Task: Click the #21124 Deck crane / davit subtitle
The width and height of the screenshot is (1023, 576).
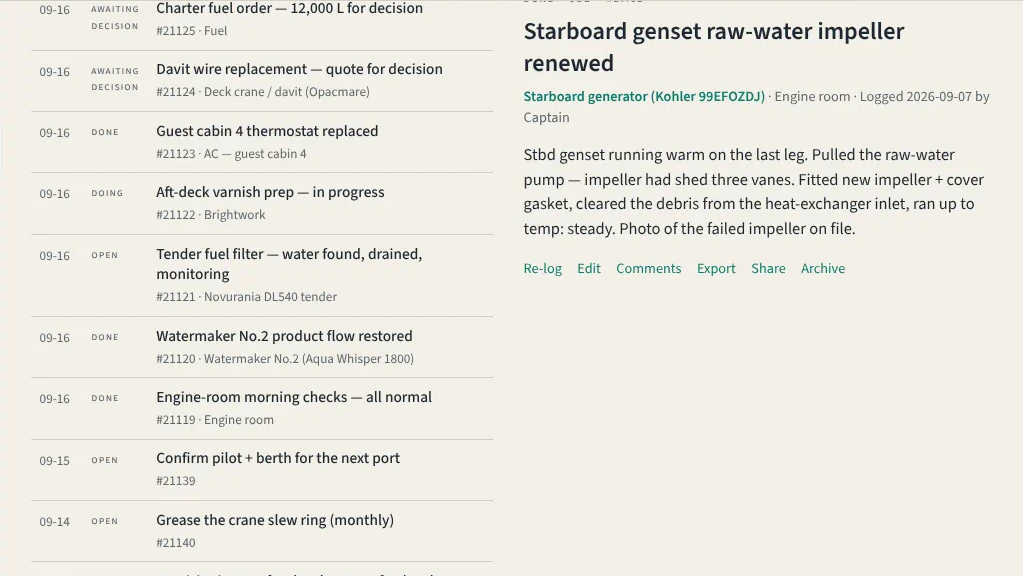Action: coord(263,92)
